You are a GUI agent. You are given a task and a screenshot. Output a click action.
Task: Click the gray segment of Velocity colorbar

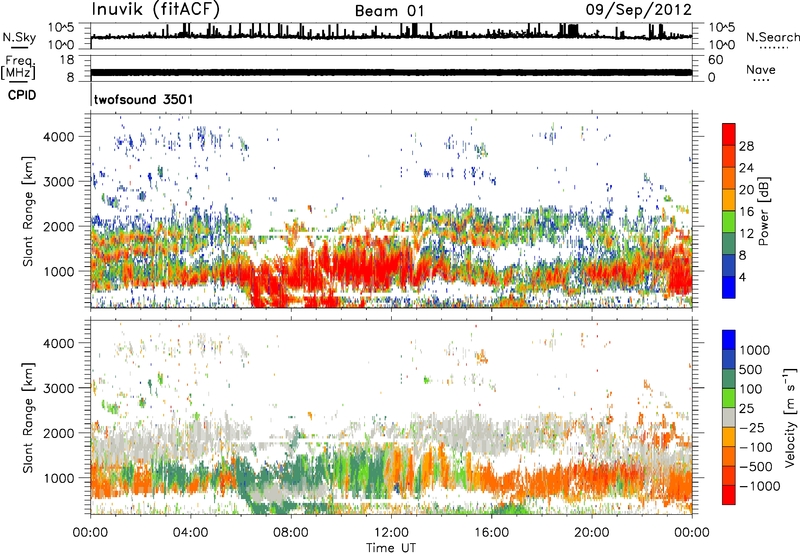[729, 418]
